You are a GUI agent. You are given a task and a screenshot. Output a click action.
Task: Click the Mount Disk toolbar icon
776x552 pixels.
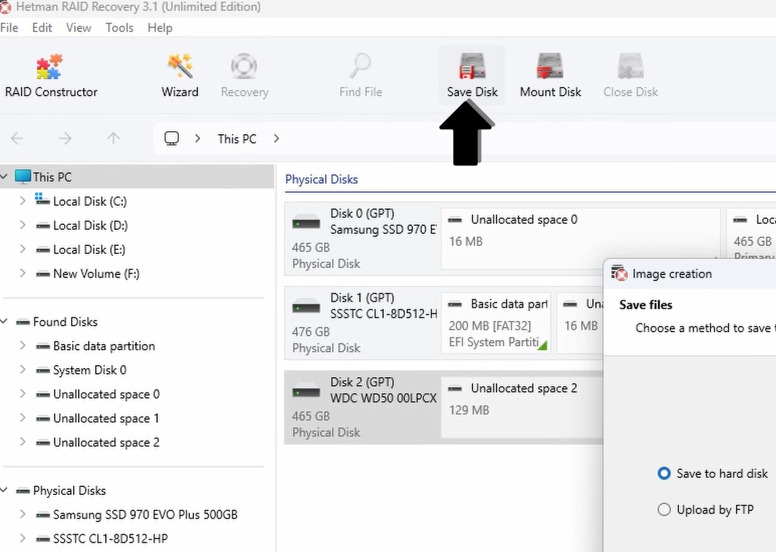click(550, 76)
